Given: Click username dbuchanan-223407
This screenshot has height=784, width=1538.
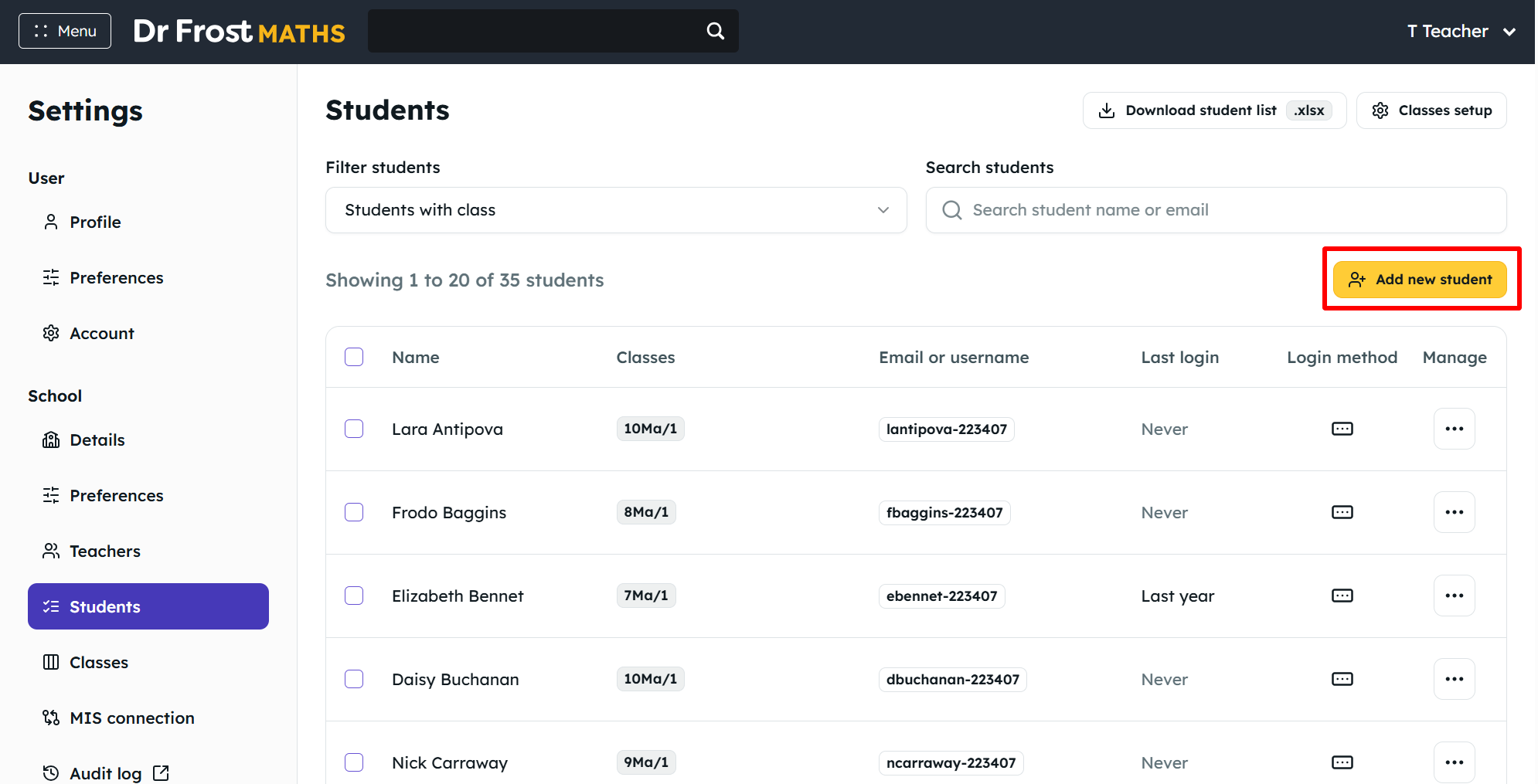Looking at the screenshot, I should click(x=953, y=680).
